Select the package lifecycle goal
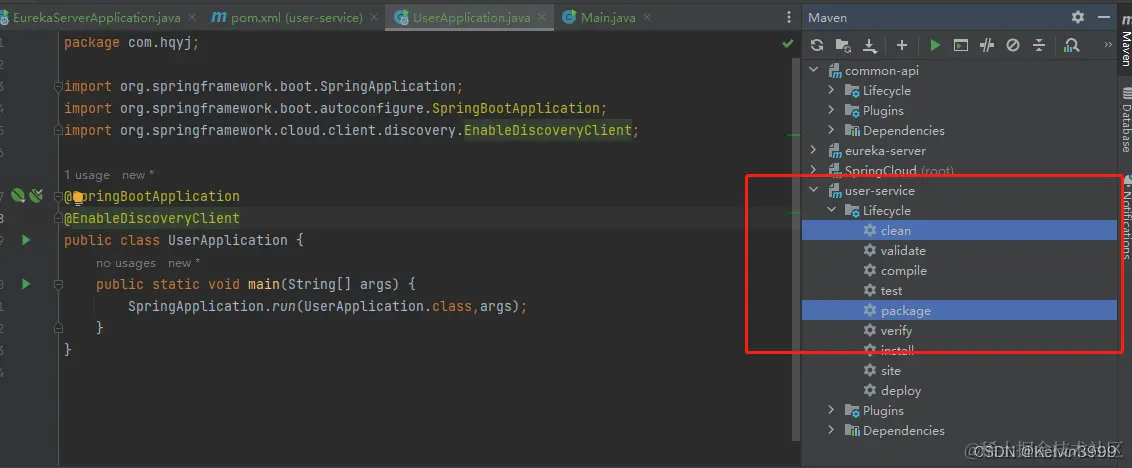Image resolution: width=1132 pixels, height=468 pixels. (x=959, y=311)
